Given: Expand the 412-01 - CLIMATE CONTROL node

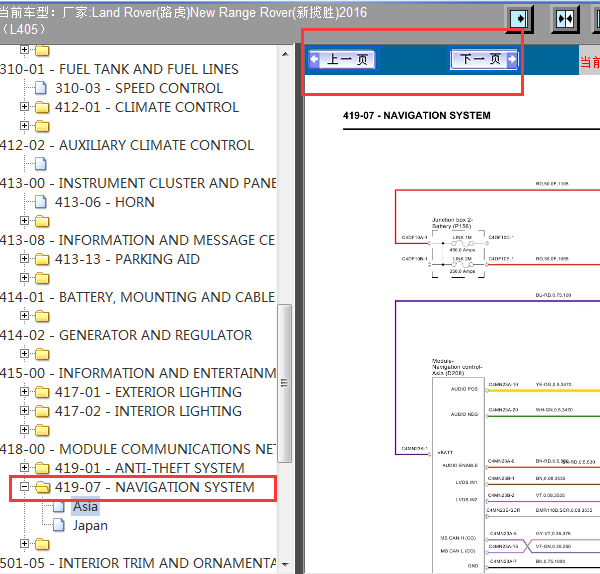Looking at the screenshot, I should [24, 106].
